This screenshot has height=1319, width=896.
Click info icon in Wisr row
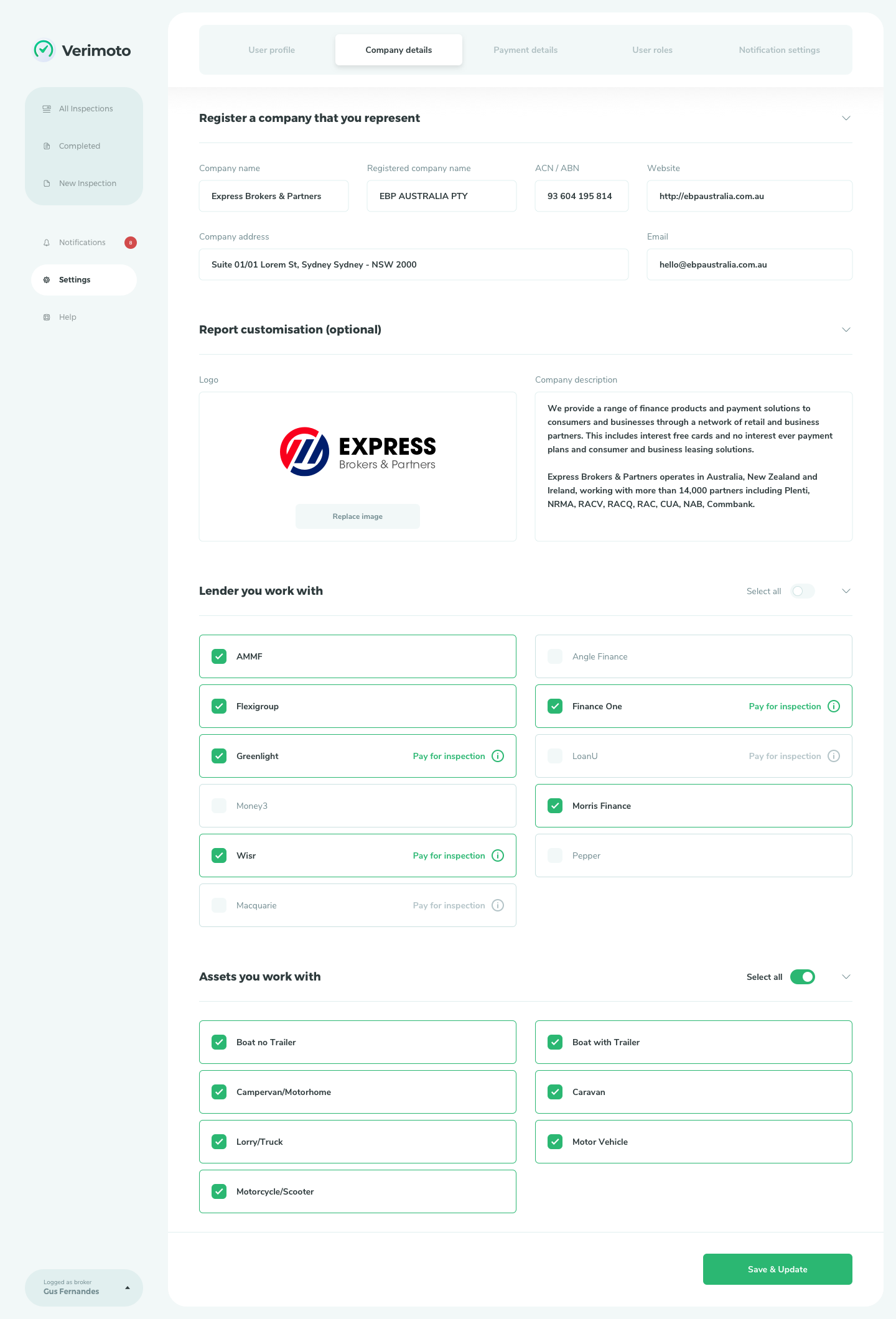pyautogui.click(x=498, y=855)
